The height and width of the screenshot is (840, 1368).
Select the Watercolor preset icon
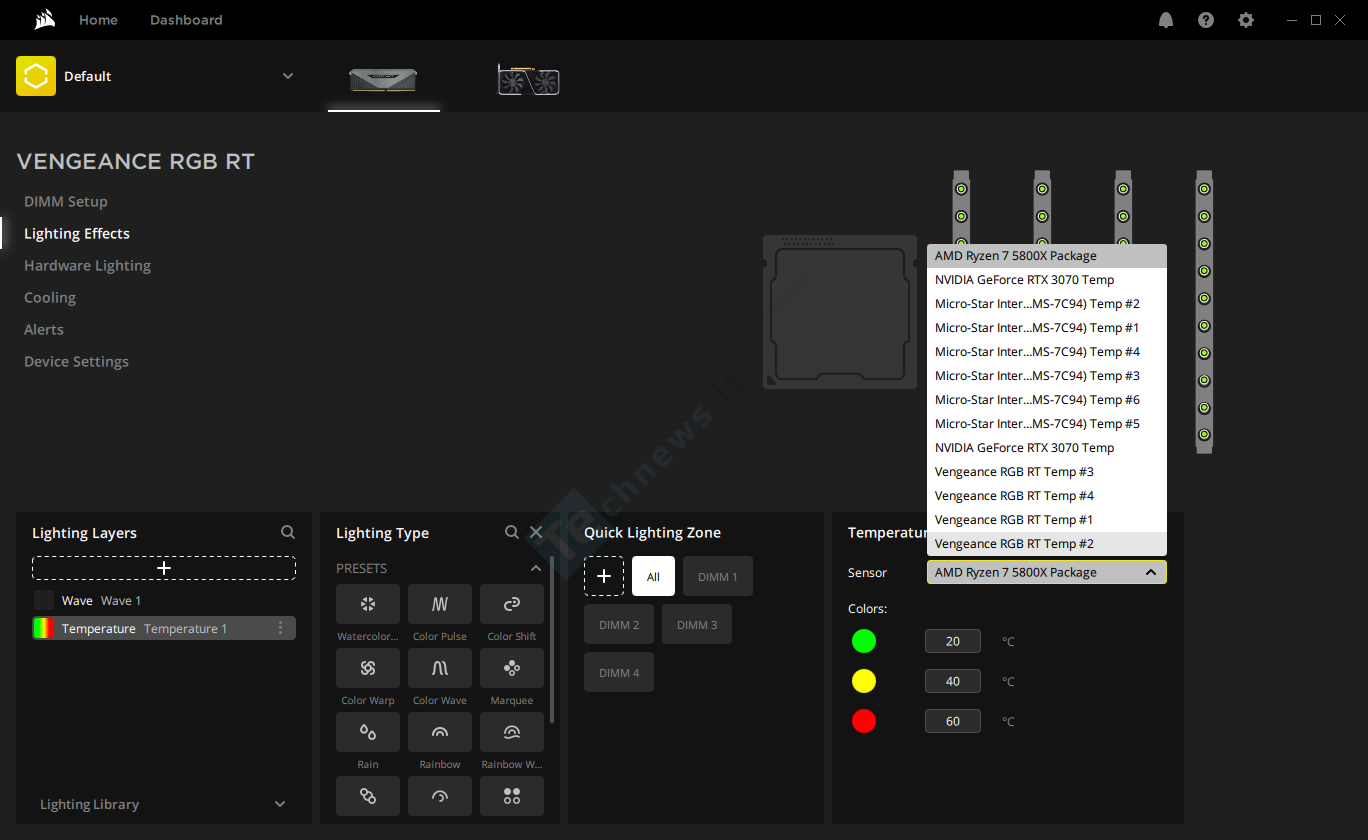[x=368, y=604]
